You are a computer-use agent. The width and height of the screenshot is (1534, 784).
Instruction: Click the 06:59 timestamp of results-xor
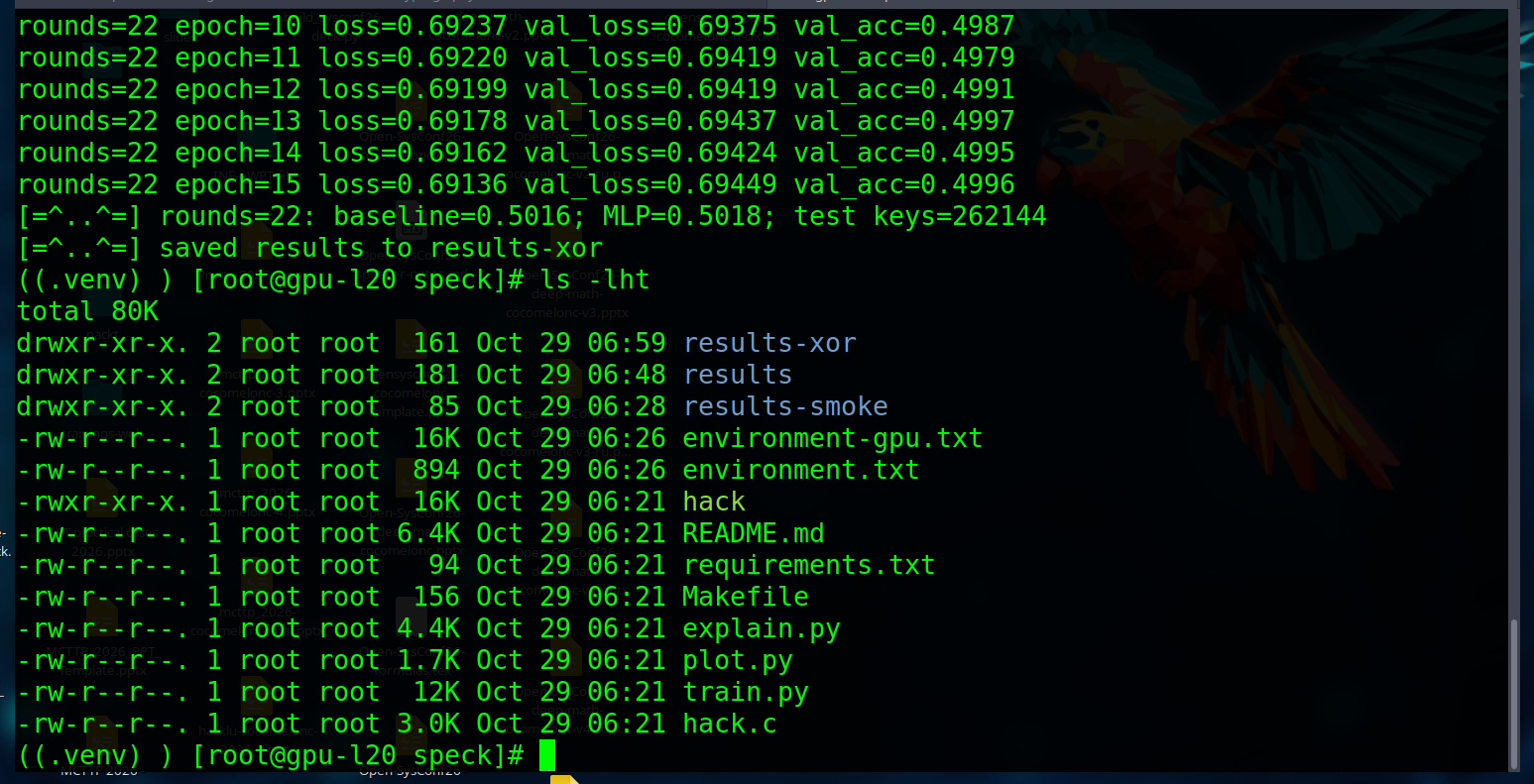(627, 343)
